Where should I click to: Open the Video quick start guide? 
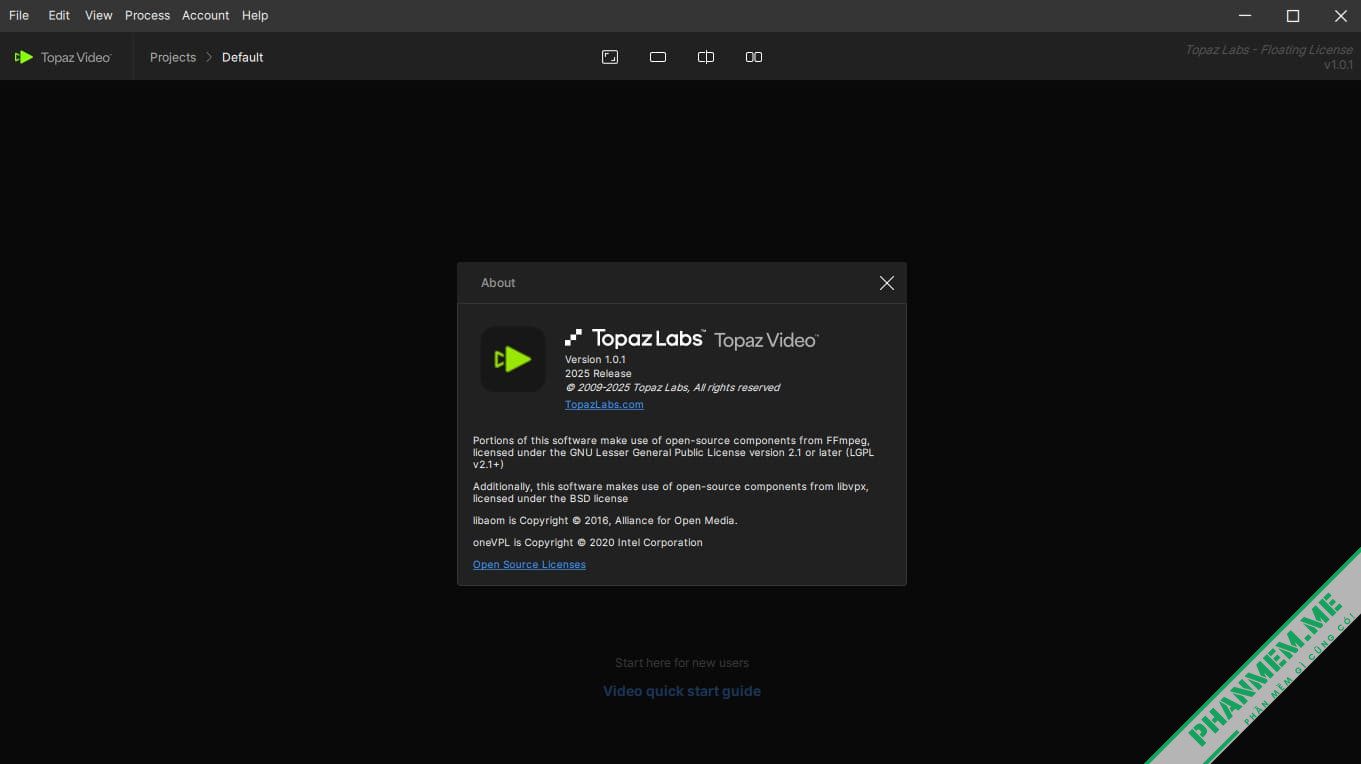[x=682, y=691]
